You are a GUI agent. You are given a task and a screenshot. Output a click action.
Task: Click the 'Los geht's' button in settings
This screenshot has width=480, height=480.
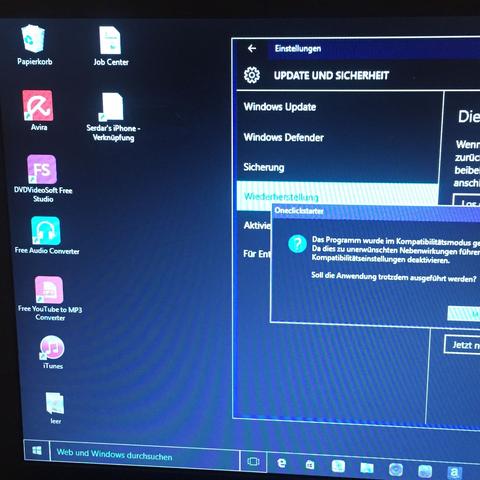pos(467,201)
